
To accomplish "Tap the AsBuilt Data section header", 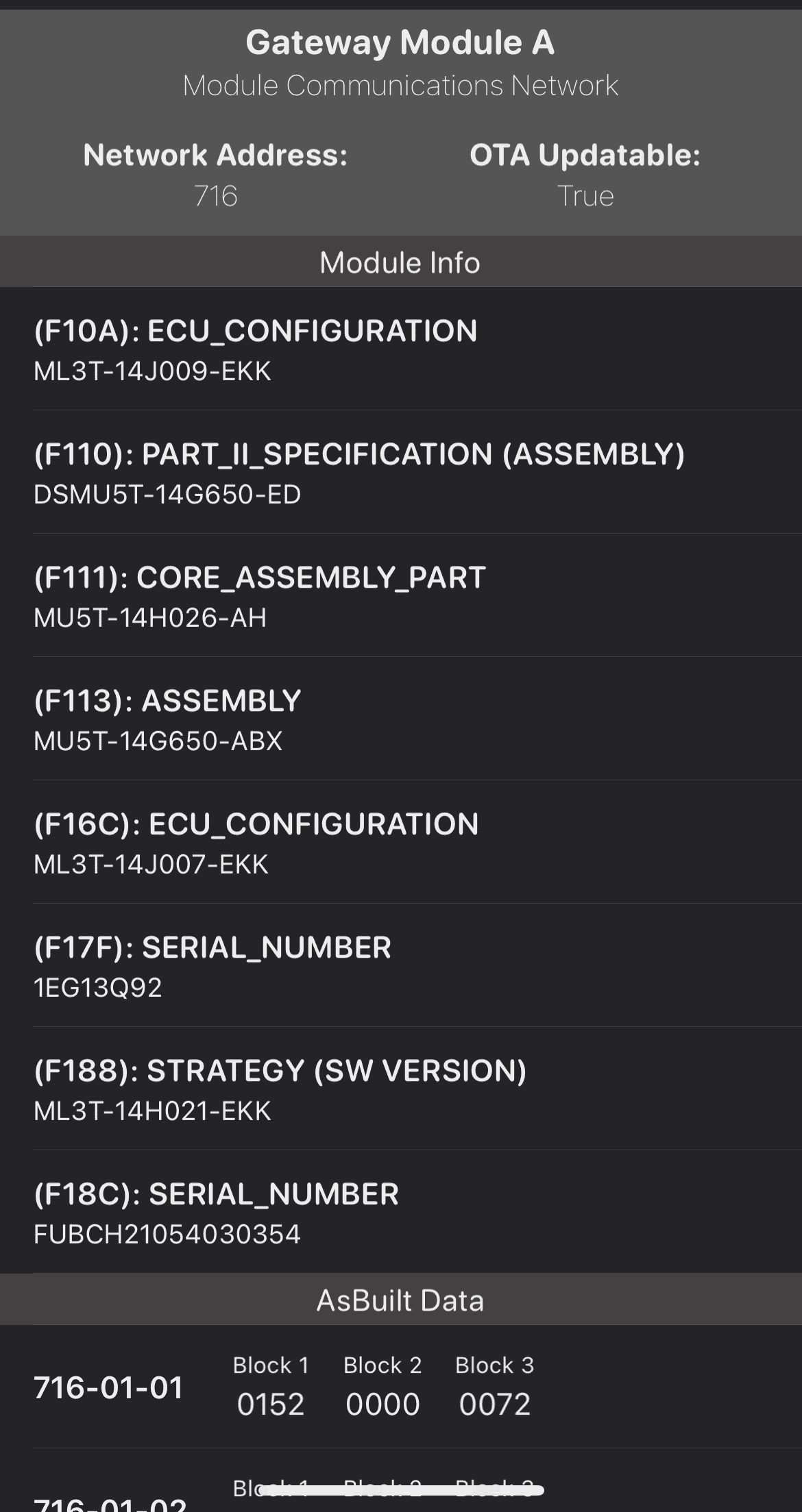I will 400,1300.
